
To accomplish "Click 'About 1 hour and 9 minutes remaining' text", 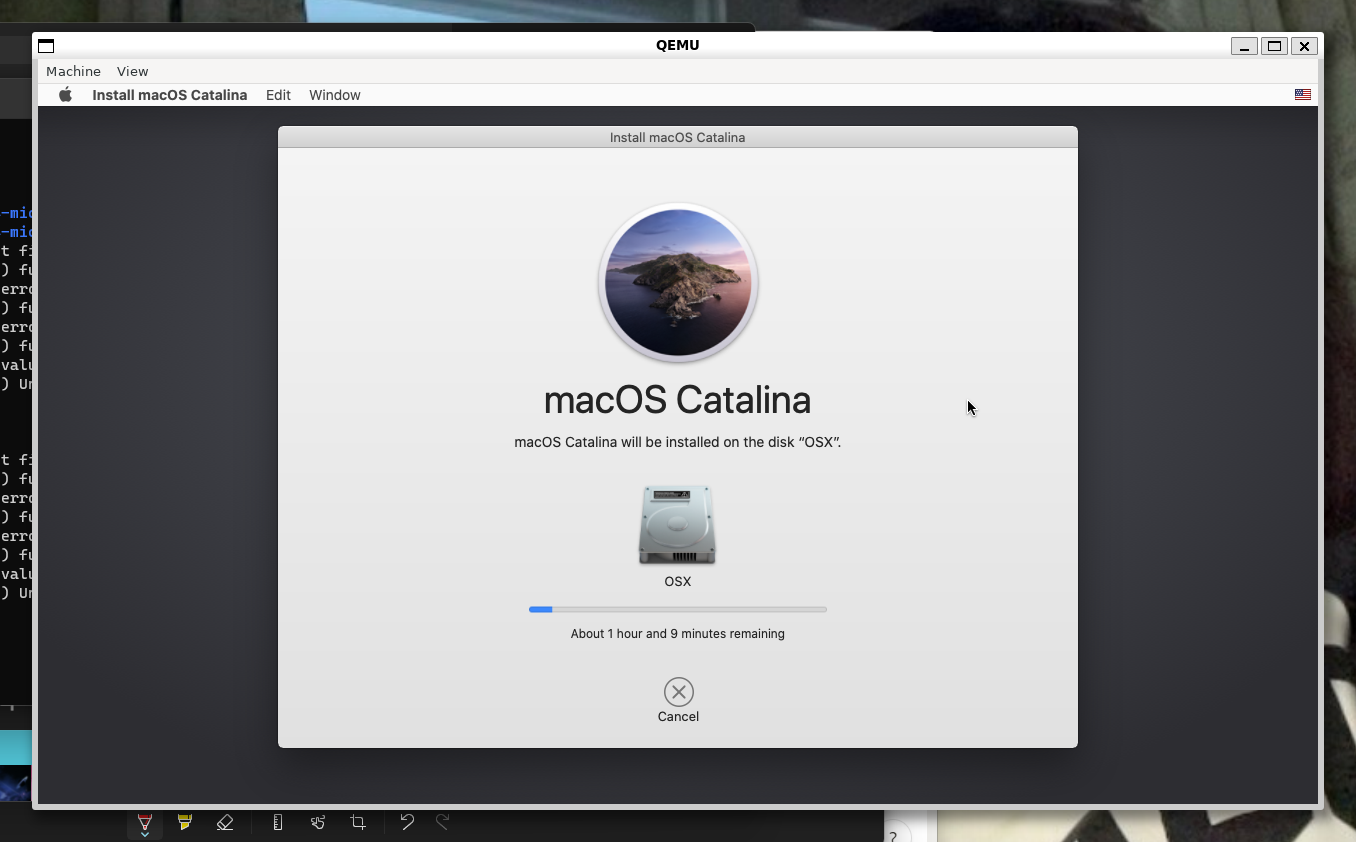I will click(x=678, y=634).
